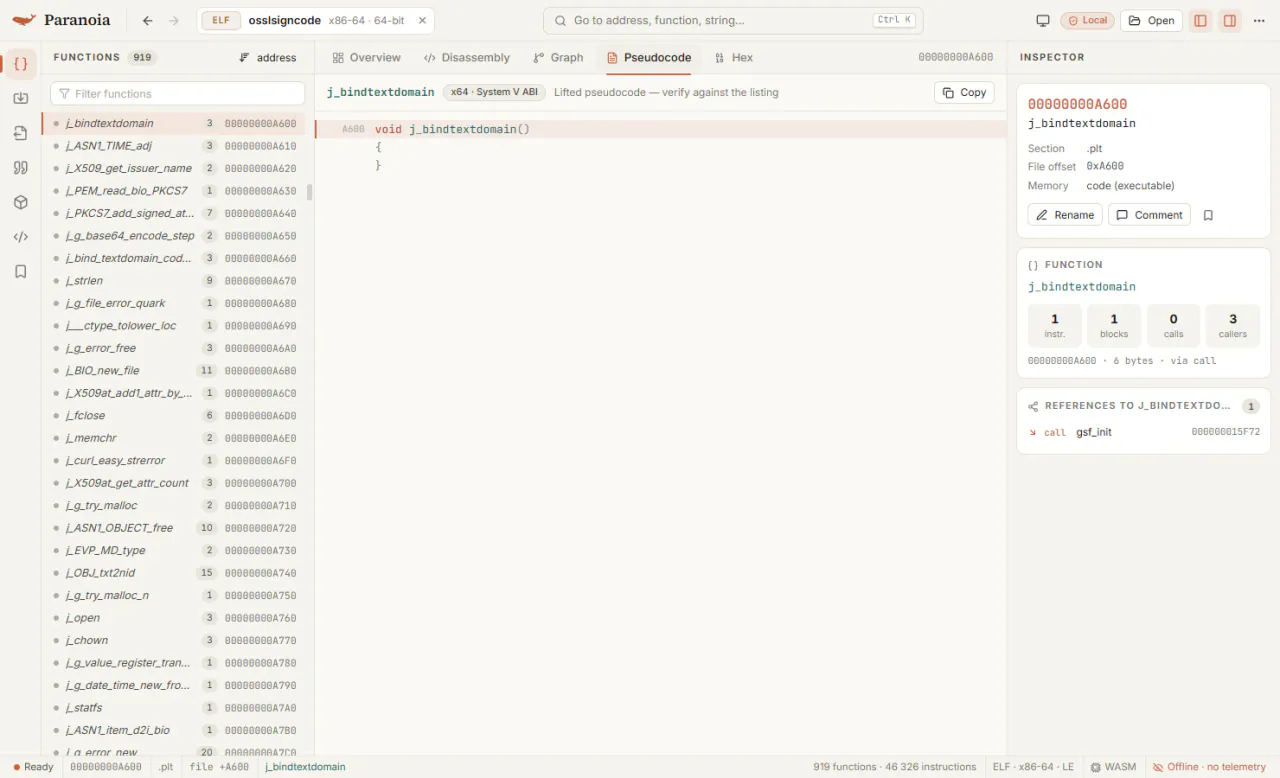Image resolution: width=1280 pixels, height=778 pixels.
Task: Switch to the Graph tab
Action: tap(558, 58)
